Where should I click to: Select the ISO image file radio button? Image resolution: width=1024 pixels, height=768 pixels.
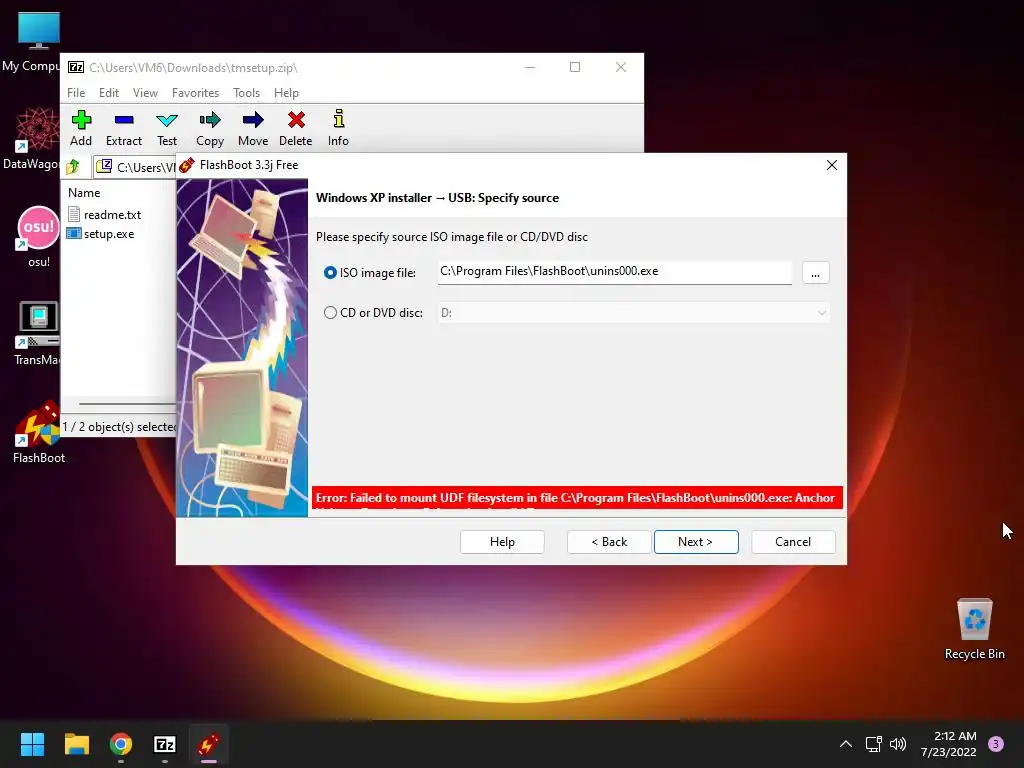pyautogui.click(x=330, y=272)
